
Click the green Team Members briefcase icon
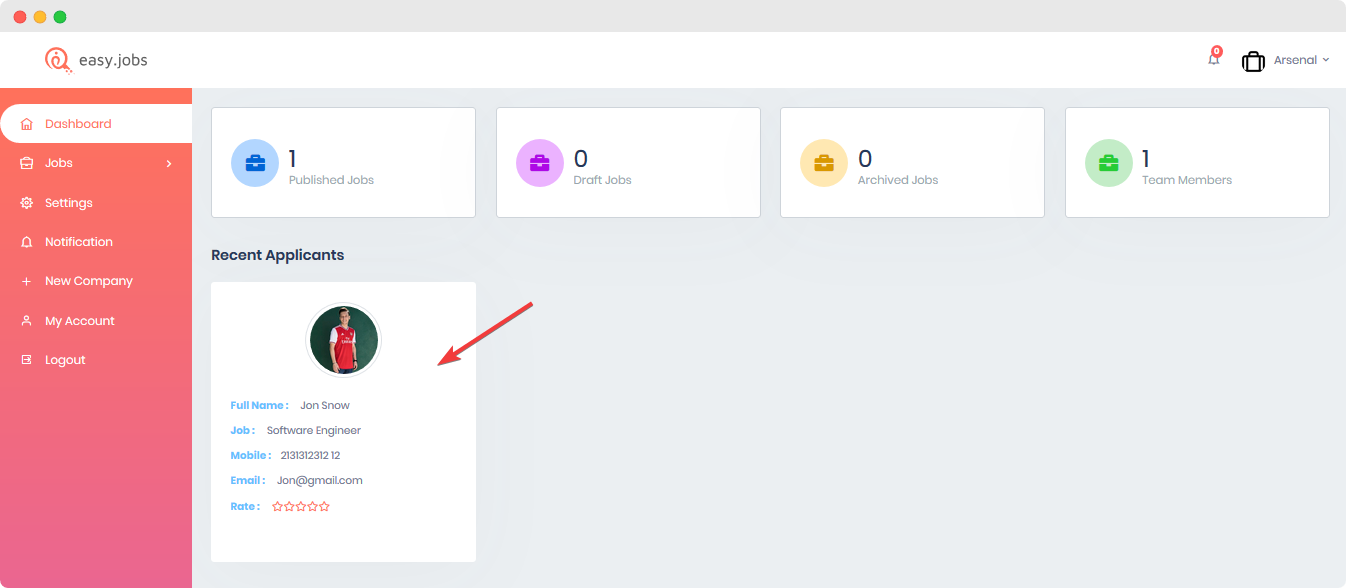pos(1109,163)
